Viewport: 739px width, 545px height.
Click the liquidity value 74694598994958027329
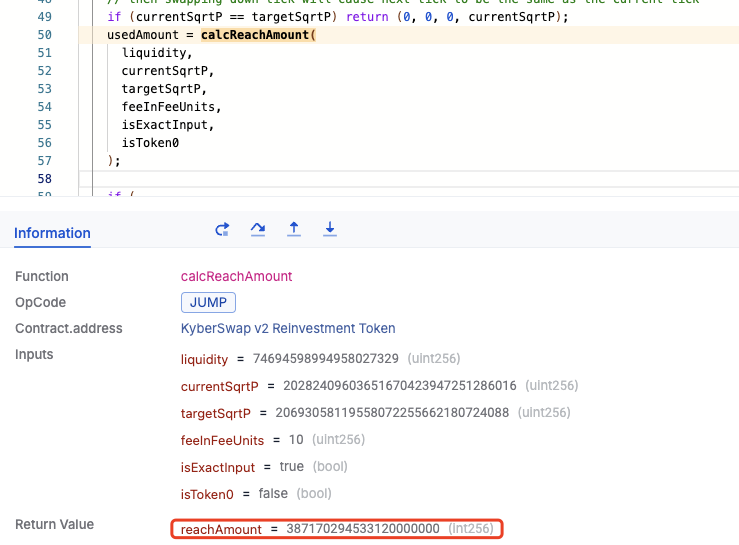(326, 359)
